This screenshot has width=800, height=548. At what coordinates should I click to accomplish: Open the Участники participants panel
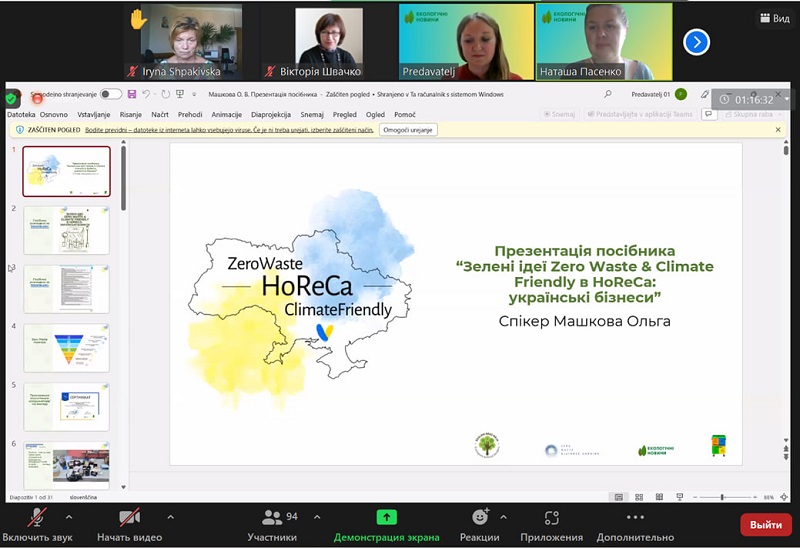pyautogui.click(x=272, y=526)
